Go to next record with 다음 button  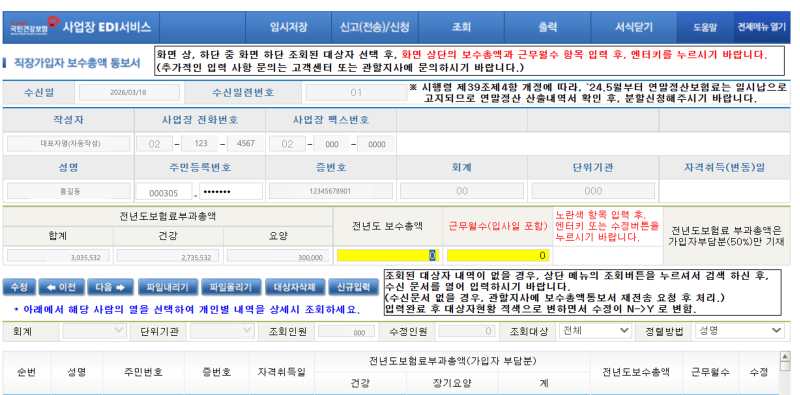coord(110,287)
